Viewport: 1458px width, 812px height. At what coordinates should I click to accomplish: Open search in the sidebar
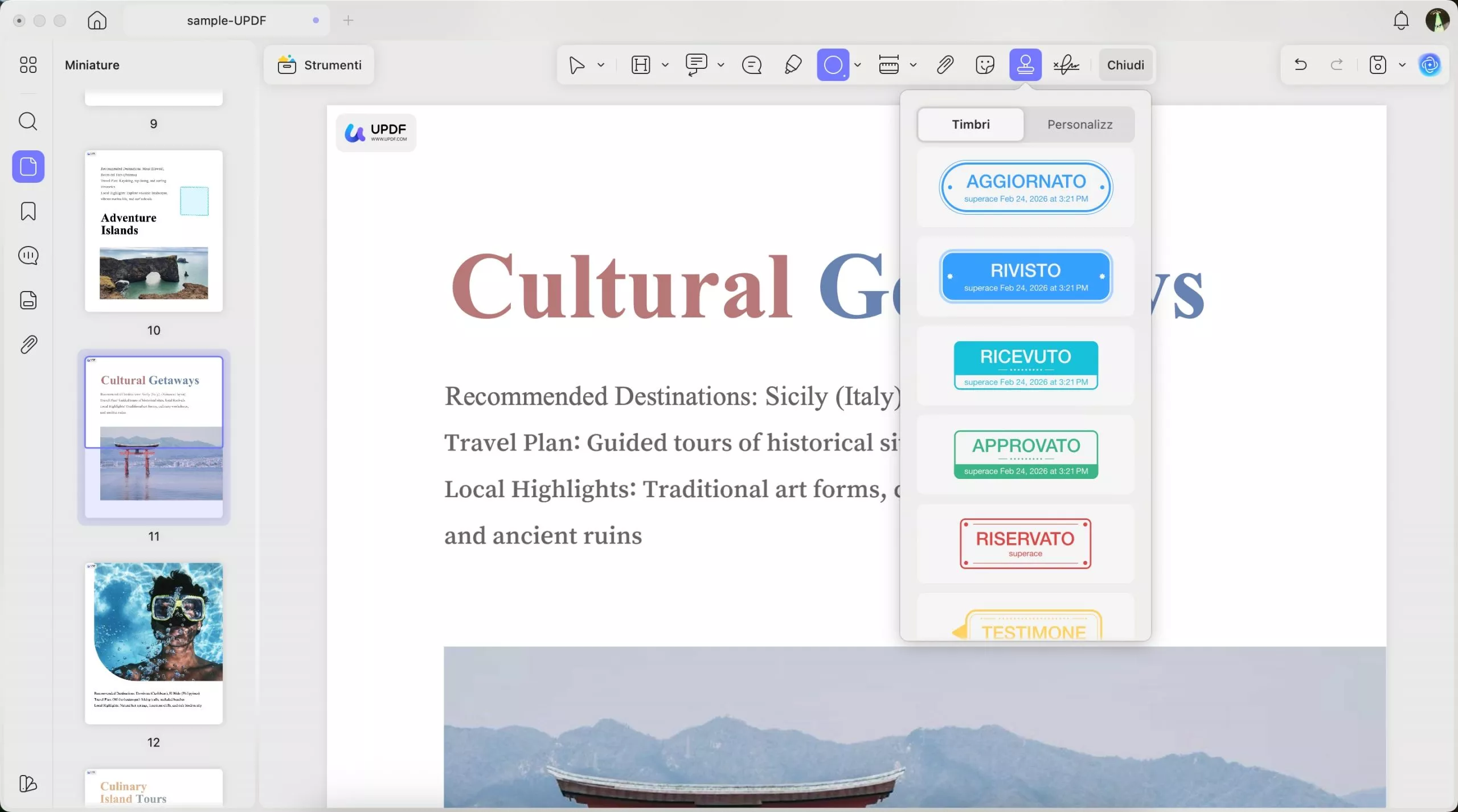(28, 121)
